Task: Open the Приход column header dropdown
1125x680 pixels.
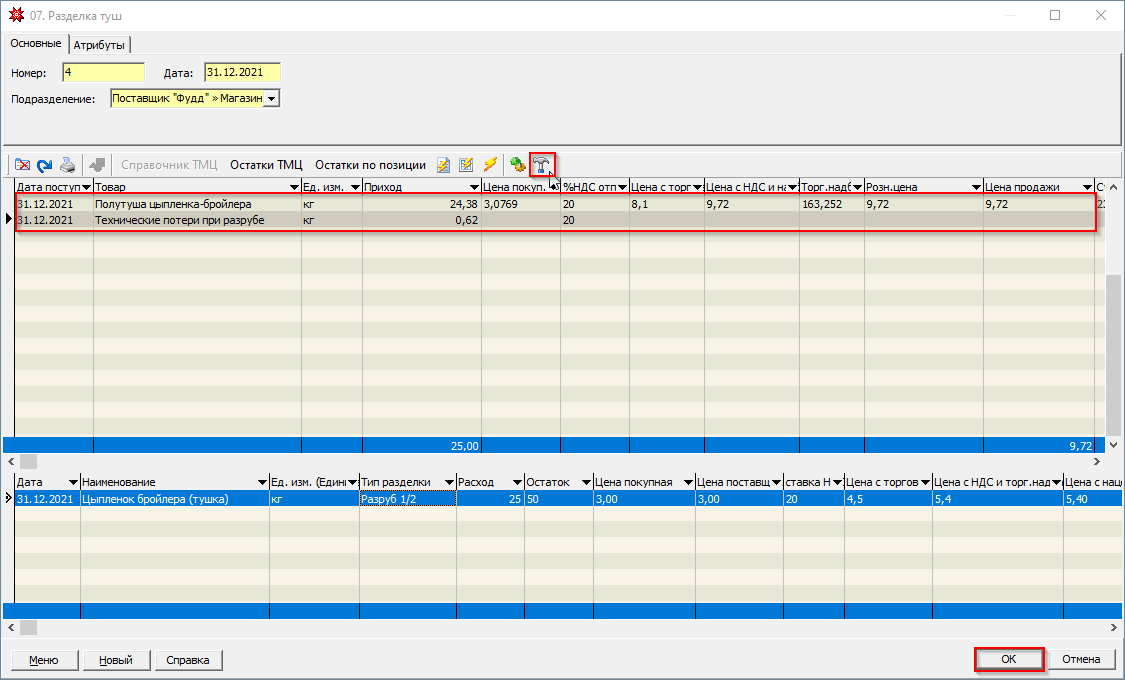Action: point(473,187)
